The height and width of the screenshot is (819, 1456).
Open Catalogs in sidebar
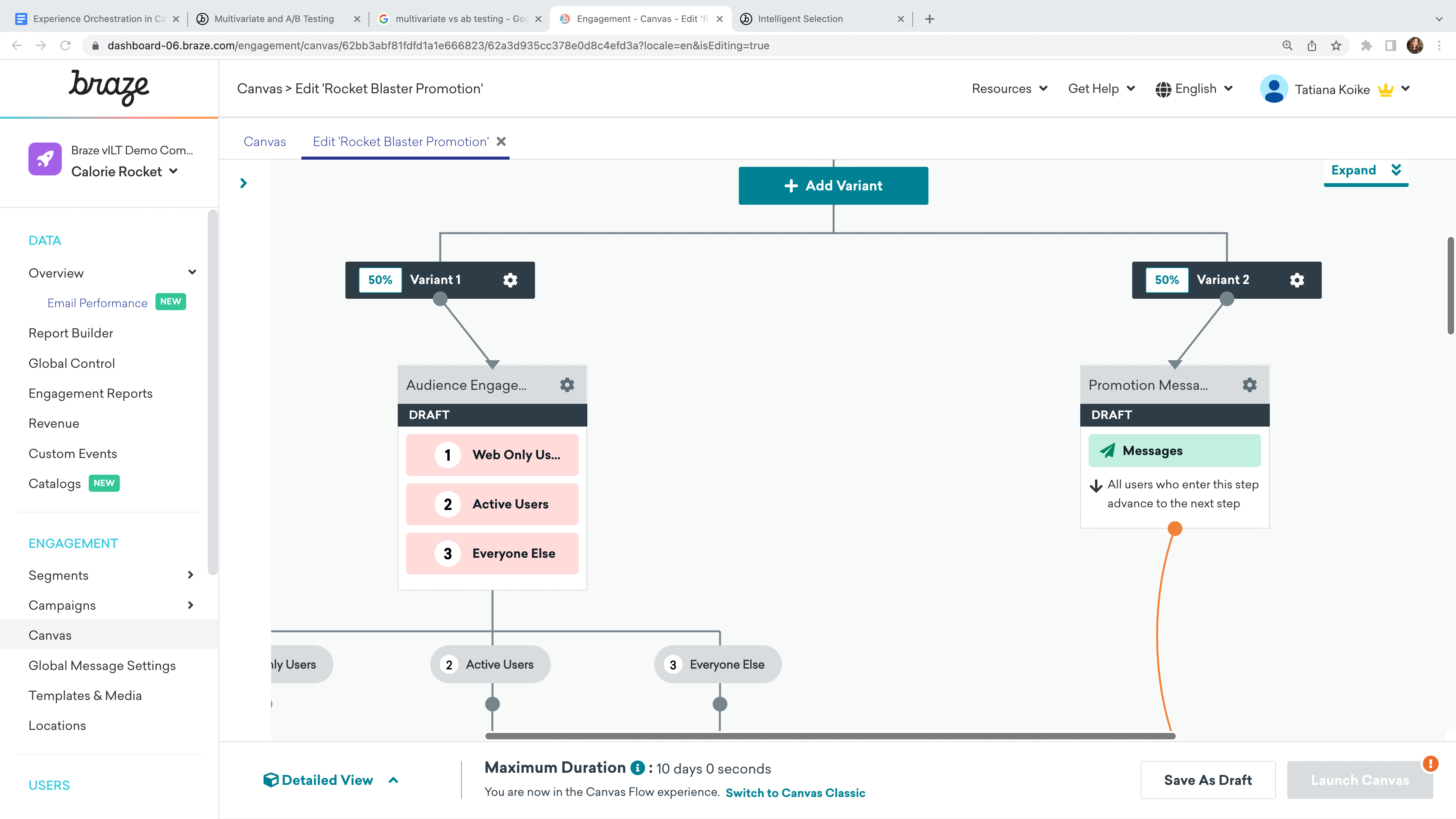(x=55, y=483)
